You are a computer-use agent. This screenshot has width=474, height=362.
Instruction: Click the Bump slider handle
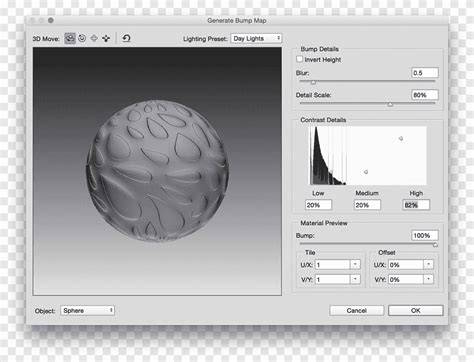435,245
